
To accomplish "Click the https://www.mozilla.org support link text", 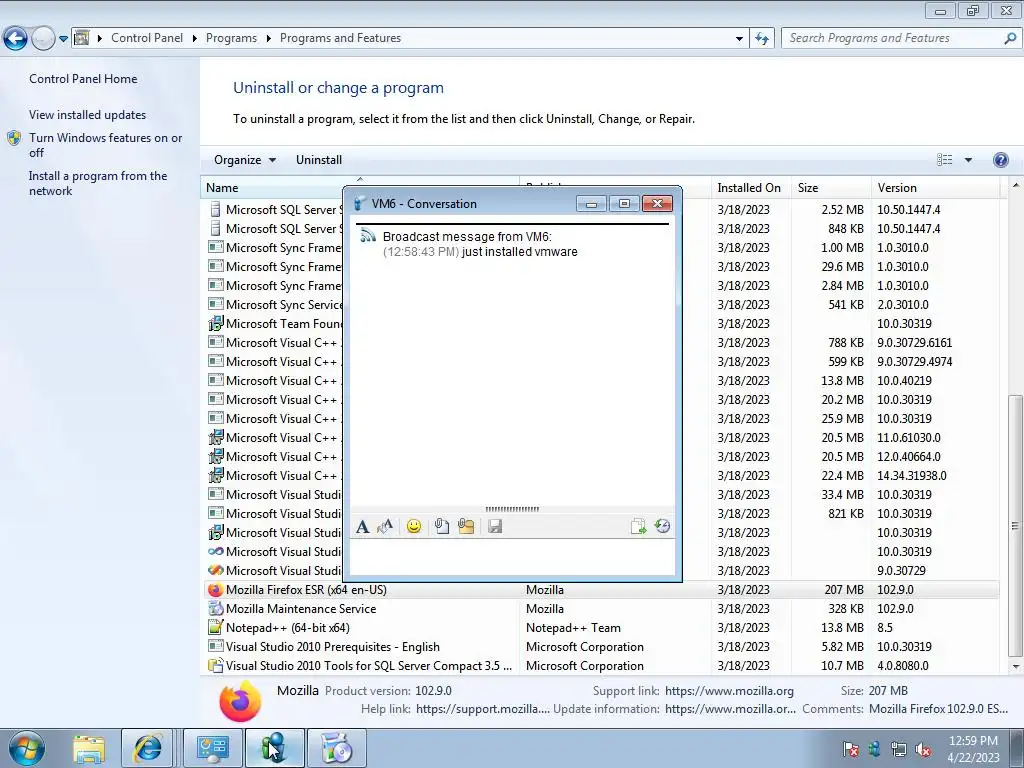I will tap(729, 691).
